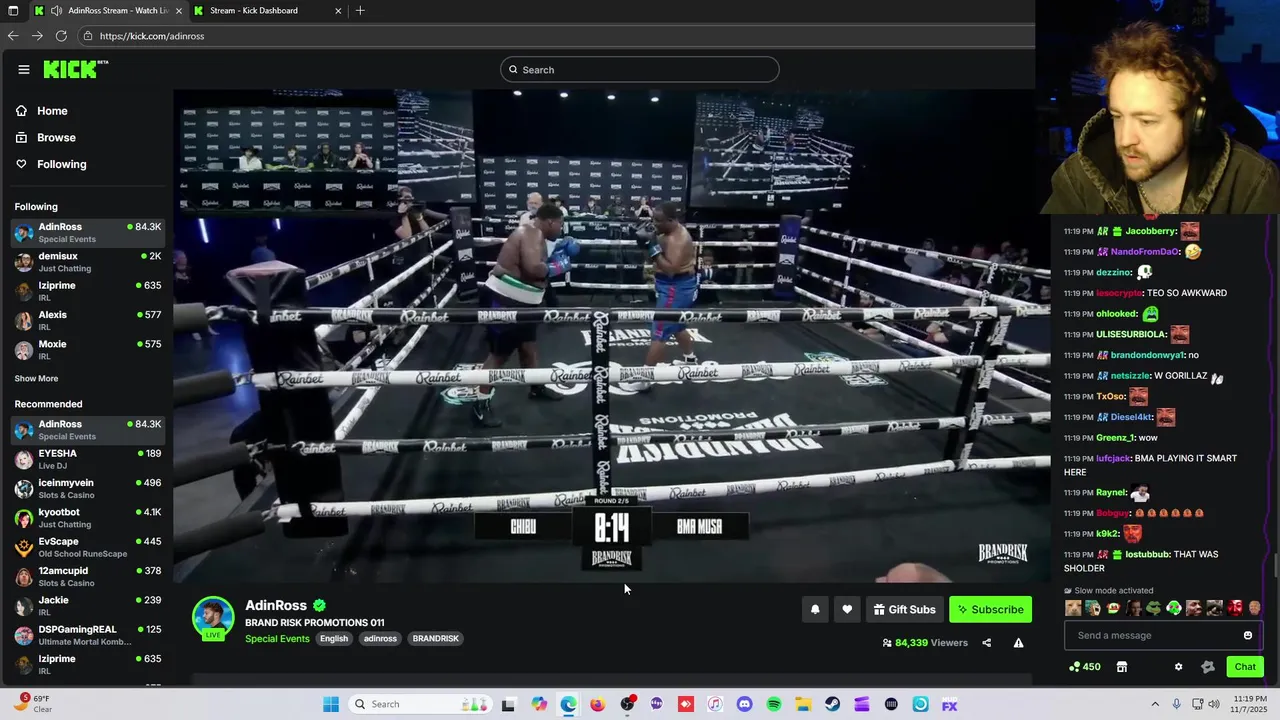Screen dimensions: 1280x720
Task: Open chat settings gear
Action: 1178,667
